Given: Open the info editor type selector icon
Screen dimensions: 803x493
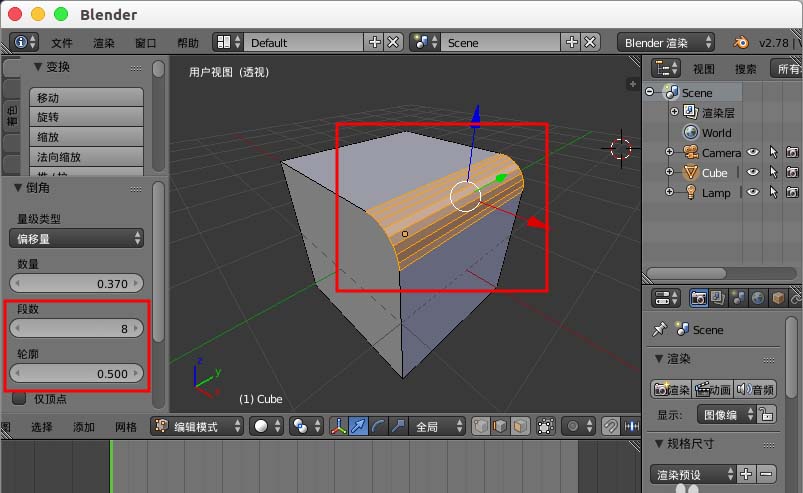Looking at the screenshot, I should pyautogui.click(x=24, y=42).
